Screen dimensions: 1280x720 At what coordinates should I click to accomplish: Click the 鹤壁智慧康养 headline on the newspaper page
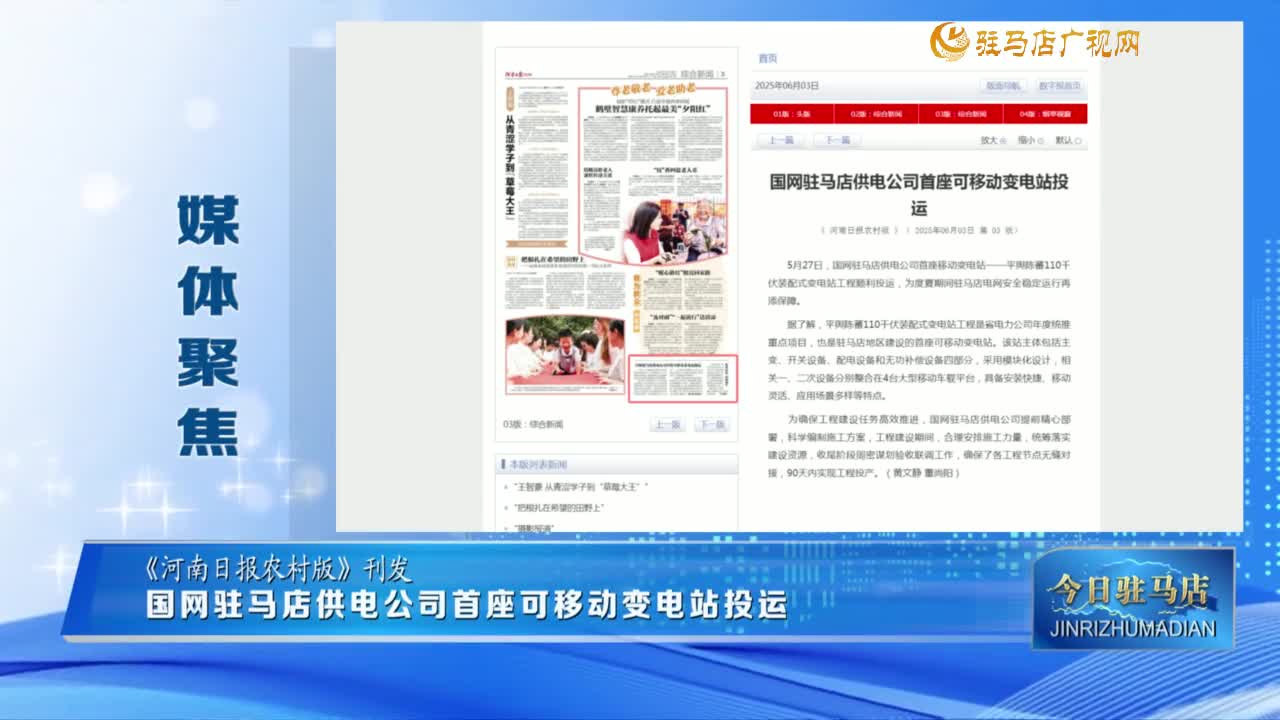[653, 107]
